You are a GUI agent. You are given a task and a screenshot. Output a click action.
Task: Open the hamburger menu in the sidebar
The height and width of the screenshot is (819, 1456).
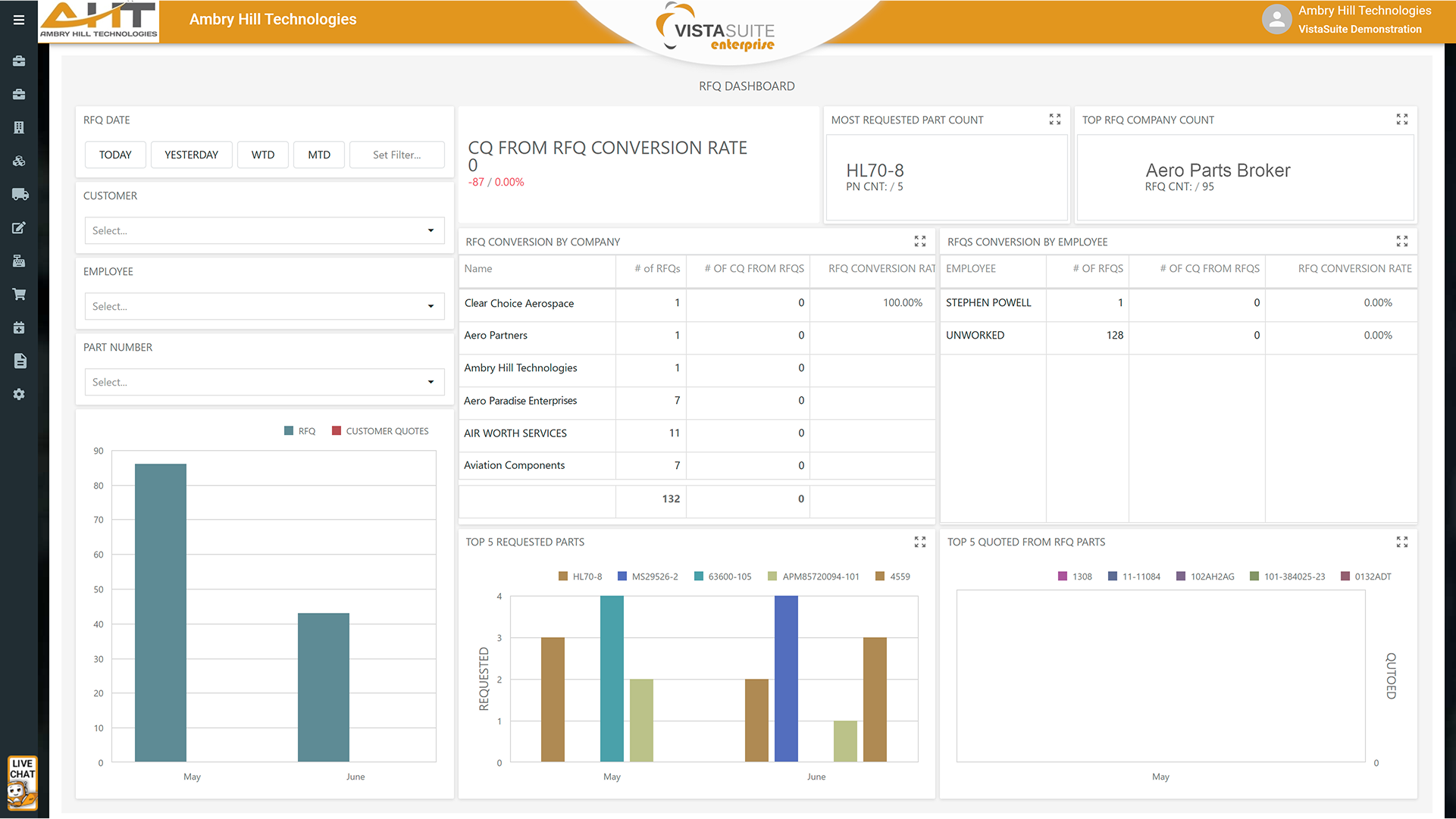(x=19, y=20)
